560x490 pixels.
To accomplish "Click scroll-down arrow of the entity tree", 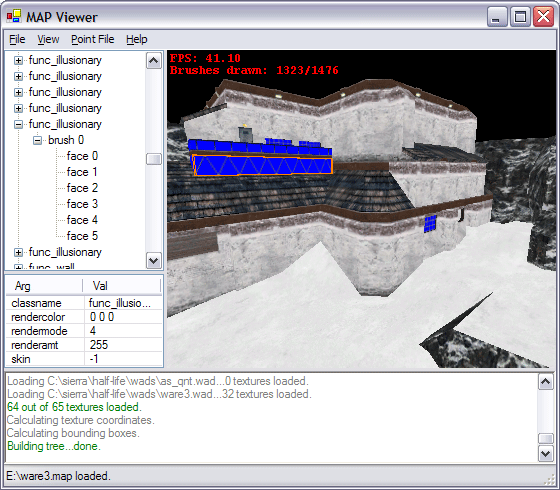I will pos(154,260).
